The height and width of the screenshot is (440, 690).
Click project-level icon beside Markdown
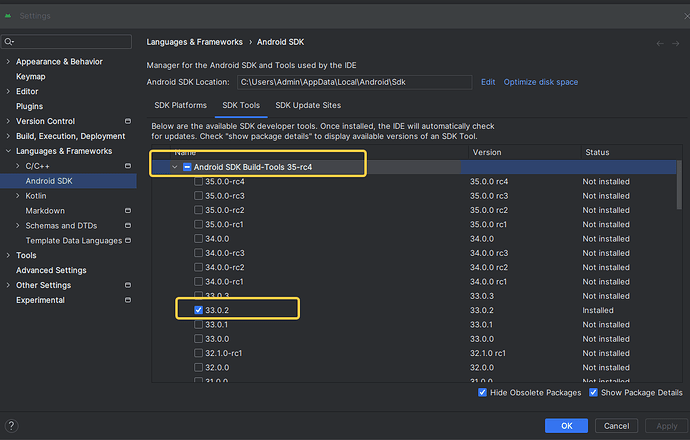click(128, 211)
